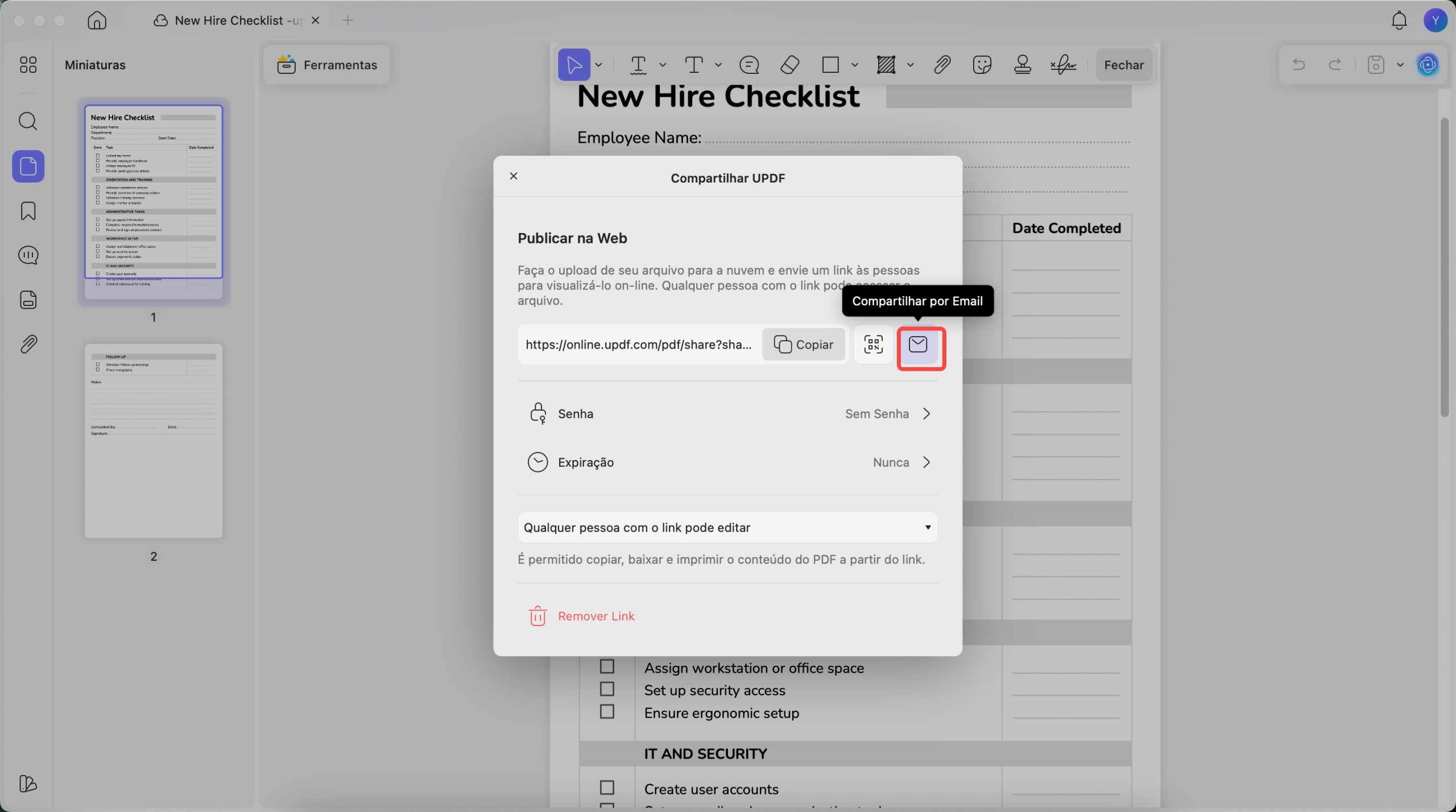This screenshot has height=812, width=1456.
Task: Open the form fields panel icon
Action: tap(28, 300)
